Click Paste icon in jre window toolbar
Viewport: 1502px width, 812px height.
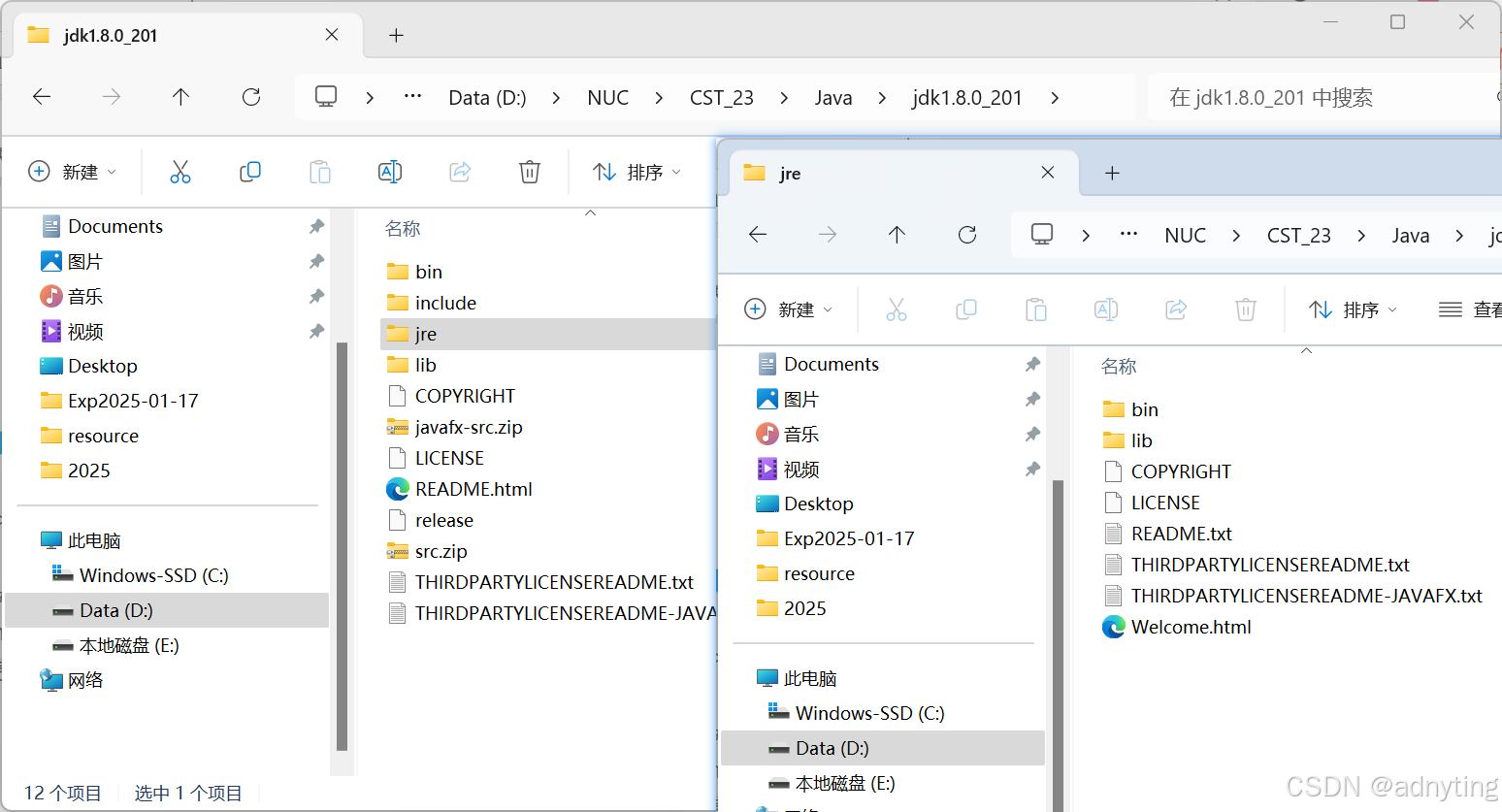(1036, 309)
